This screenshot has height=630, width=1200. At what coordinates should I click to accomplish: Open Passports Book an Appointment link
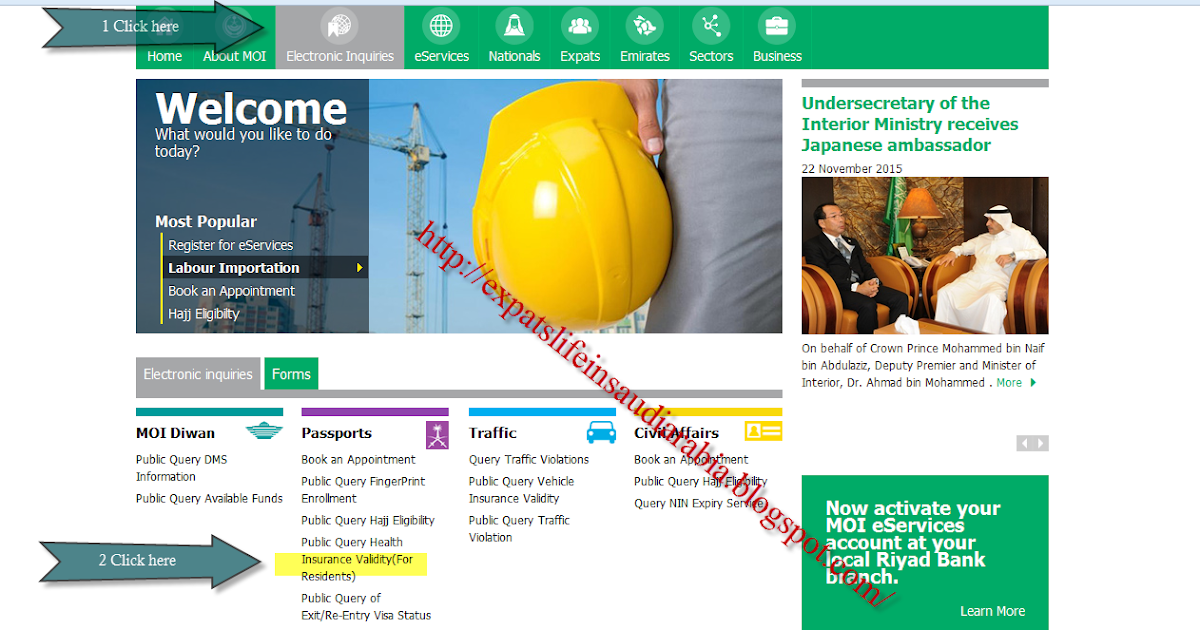pos(358,460)
